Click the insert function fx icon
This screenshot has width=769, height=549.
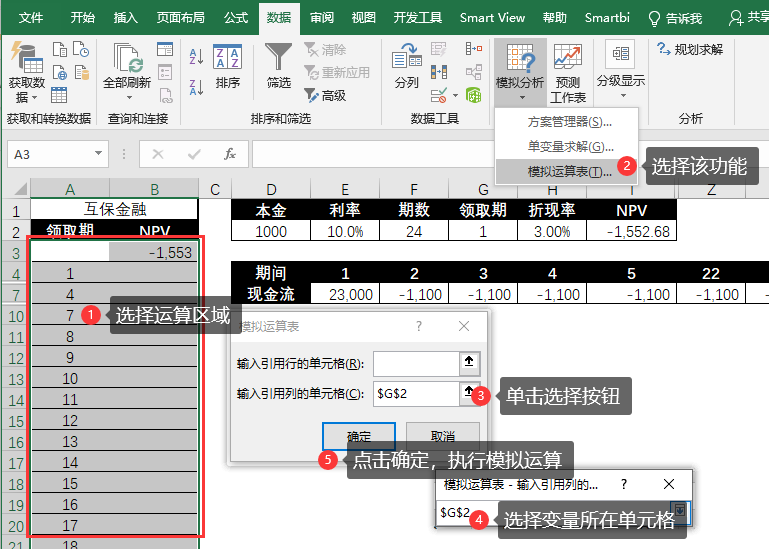point(229,154)
